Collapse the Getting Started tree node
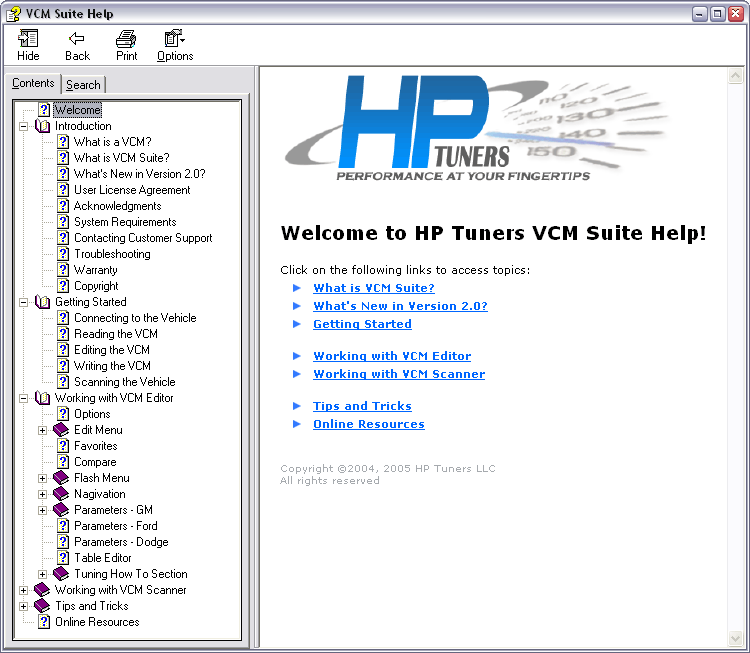Image resolution: width=750 pixels, height=653 pixels. [23, 303]
